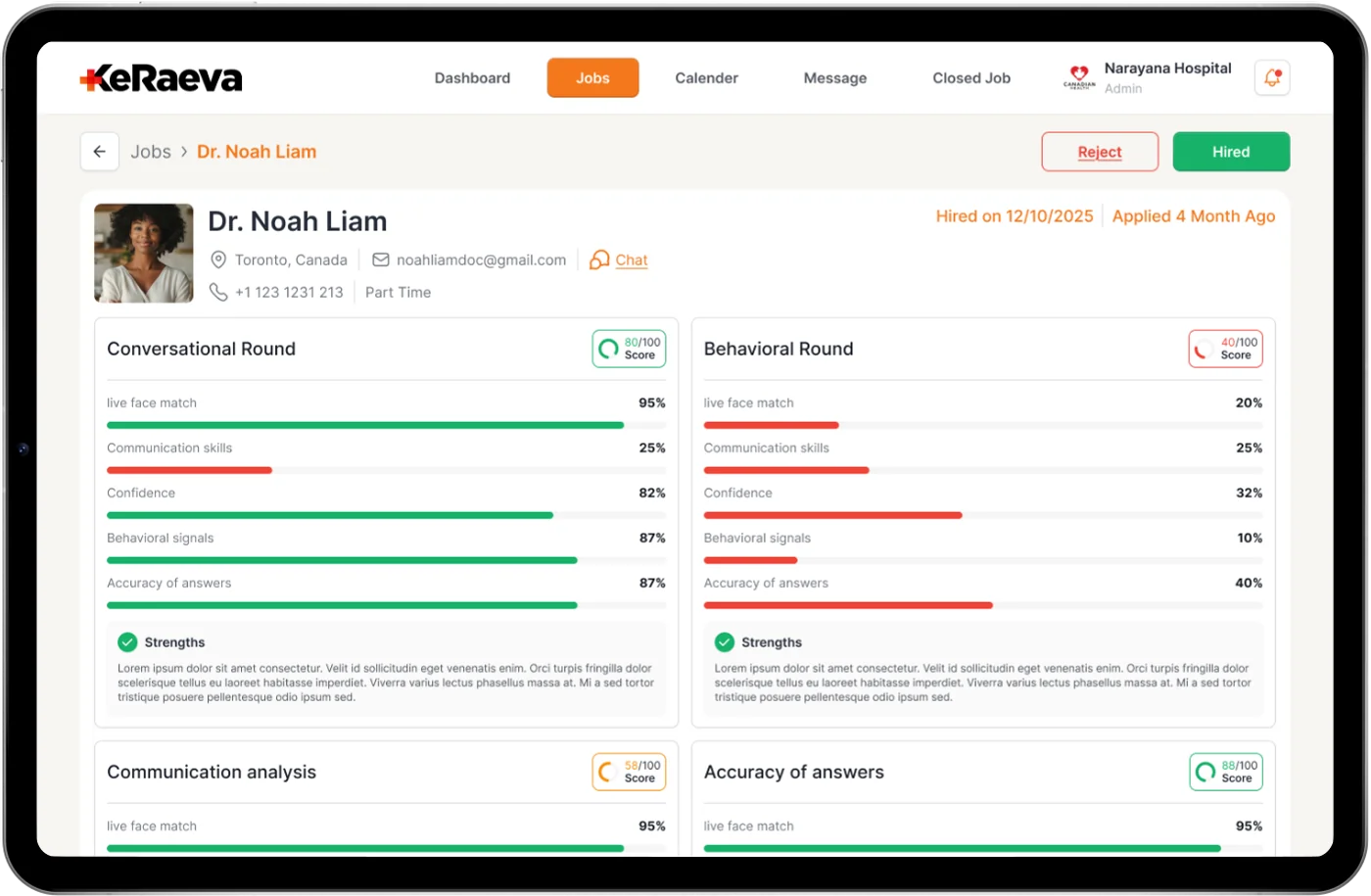Click the Dr. Noah Liam profile name heading

pyautogui.click(x=298, y=221)
